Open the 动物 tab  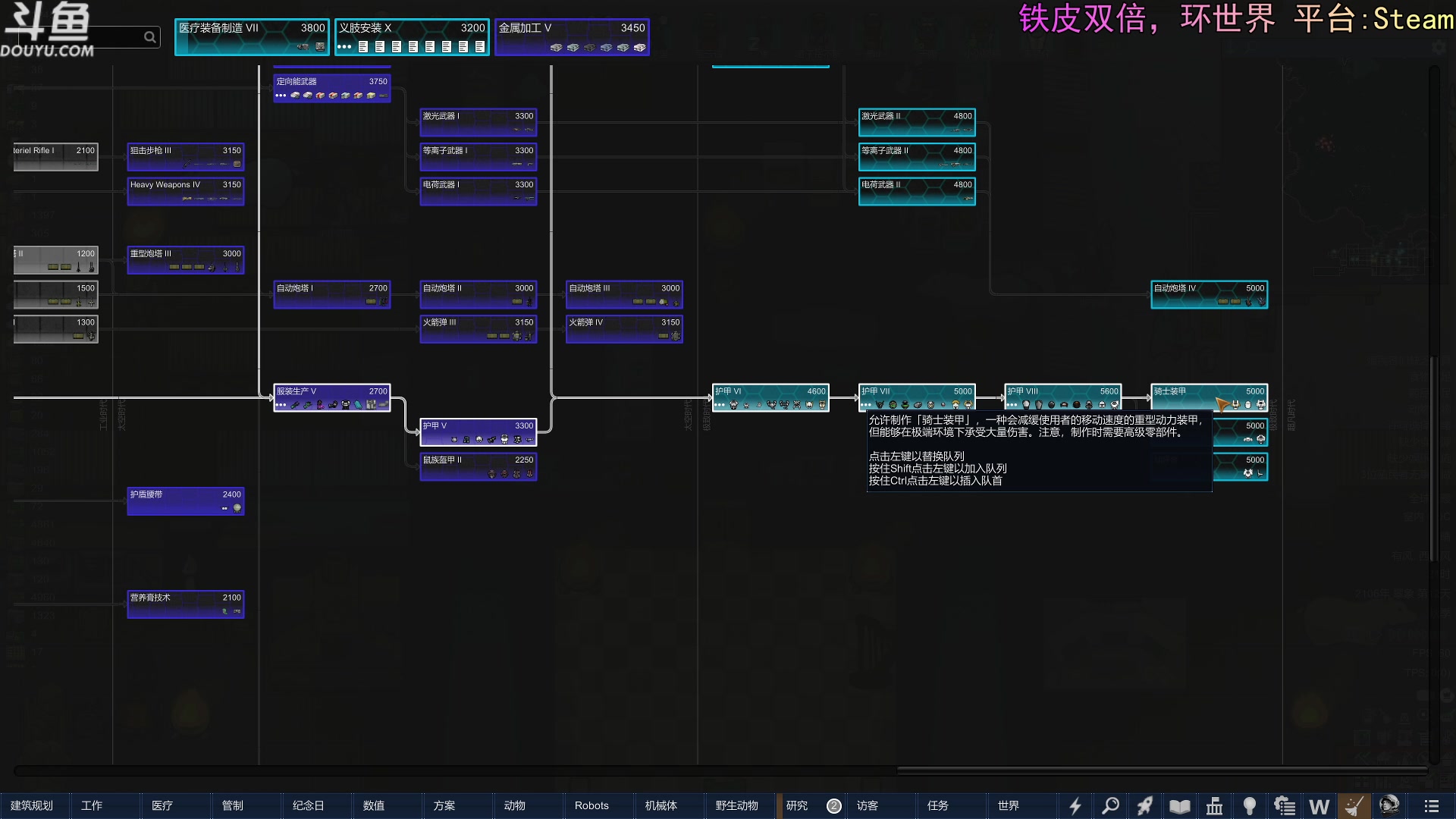click(529, 806)
